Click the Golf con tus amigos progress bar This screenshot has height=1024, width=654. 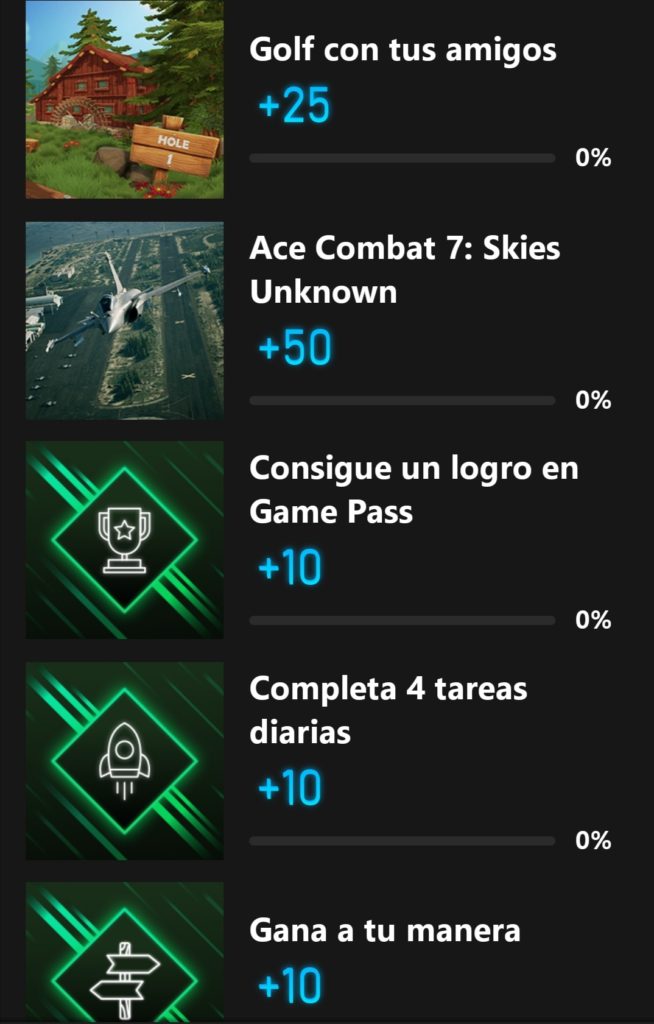(x=401, y=158)
